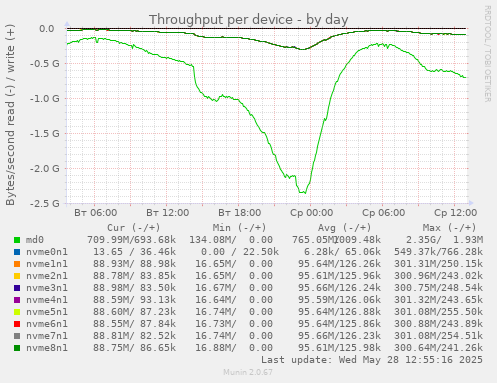497x383 pixels.
Task: Click the md0 green legend swatch
Action: point(17,240)
